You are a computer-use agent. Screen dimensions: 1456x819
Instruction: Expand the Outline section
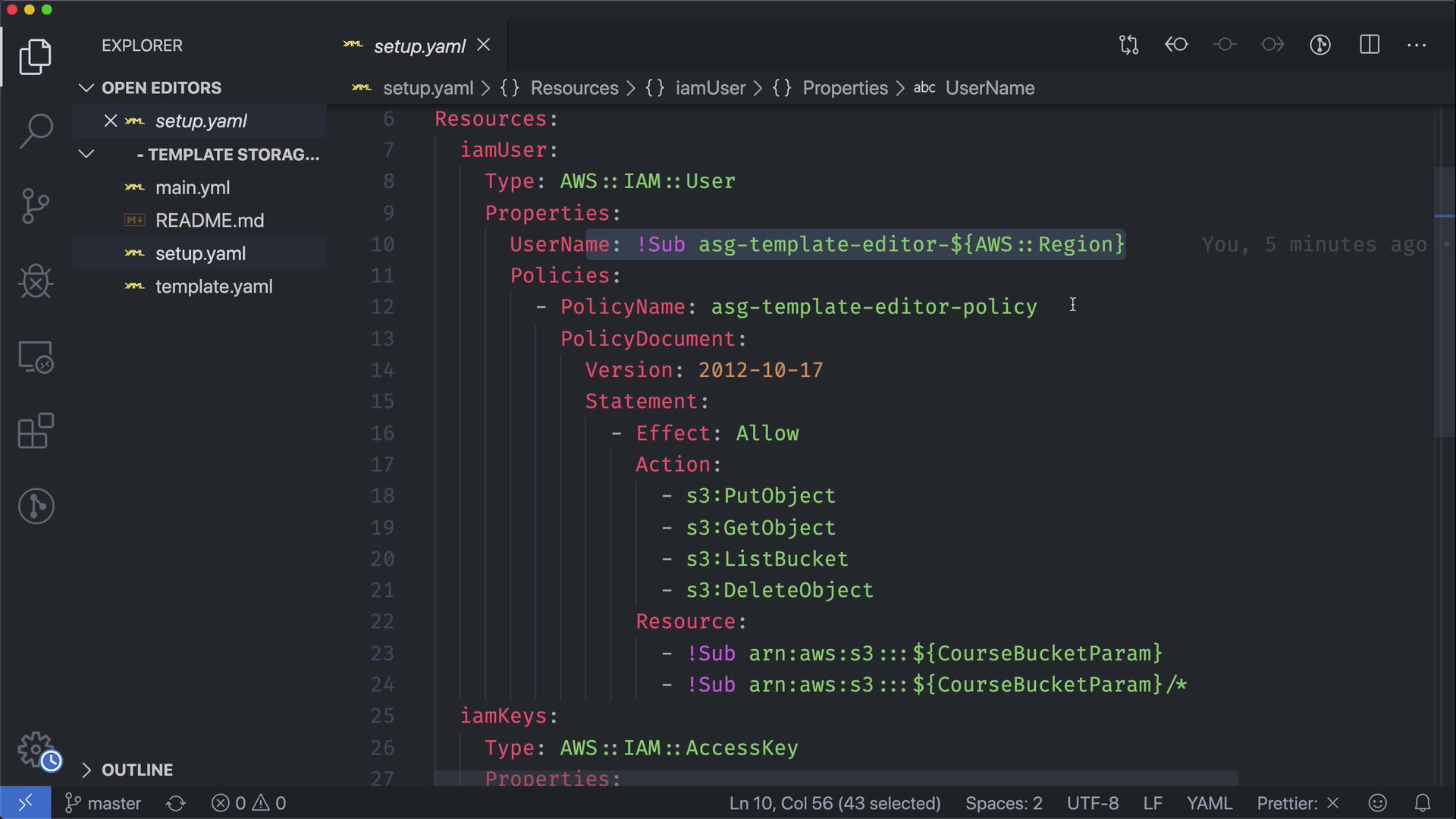86,770
